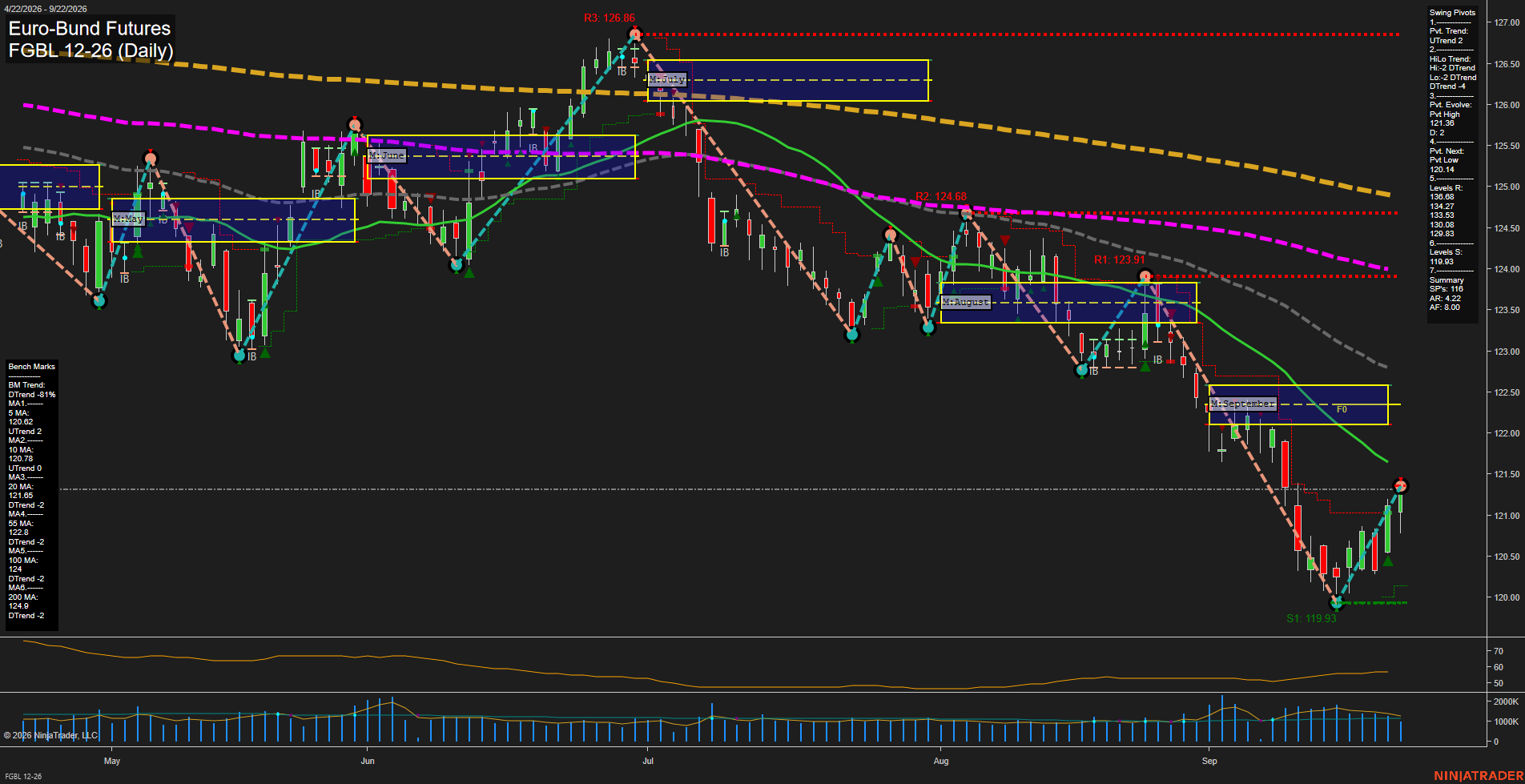The height and width of the screenshot is (784, 1525).
Task: Click the 2000K volume axis label
Action: click(x=1507, y=702)
